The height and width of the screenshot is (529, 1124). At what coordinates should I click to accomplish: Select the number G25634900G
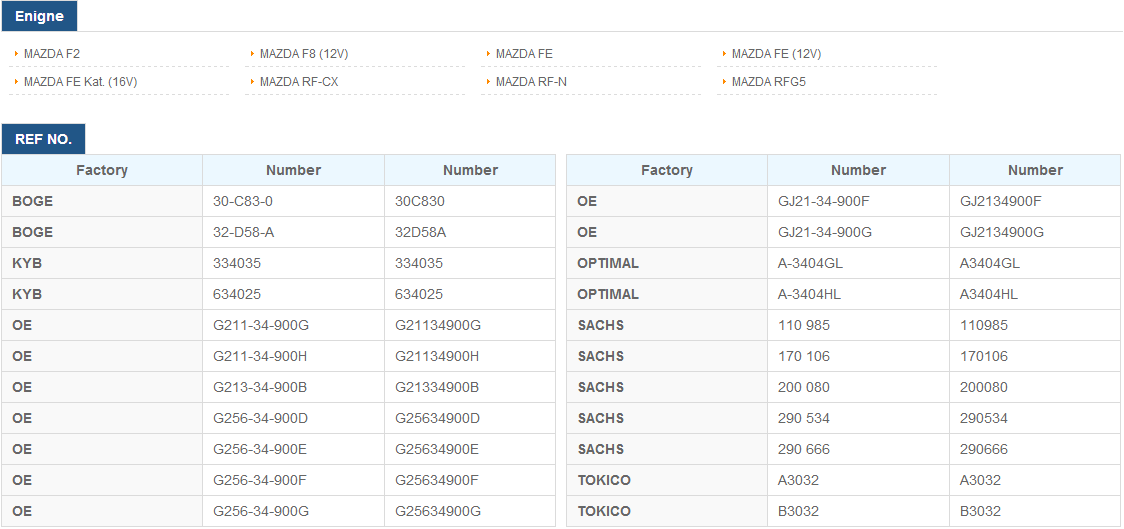click(x=438, y=511)
